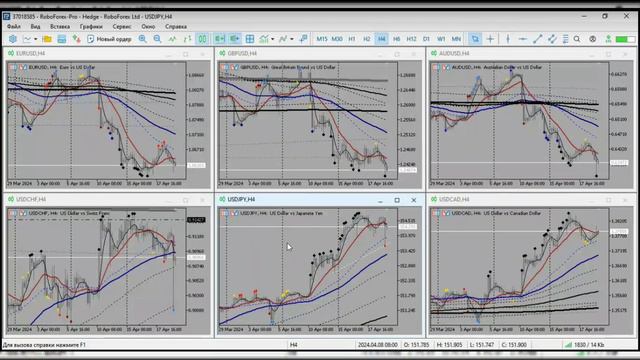Screen dimensions: 640x360
Task: Select the D1 timeframe
Action: point(426,39)
